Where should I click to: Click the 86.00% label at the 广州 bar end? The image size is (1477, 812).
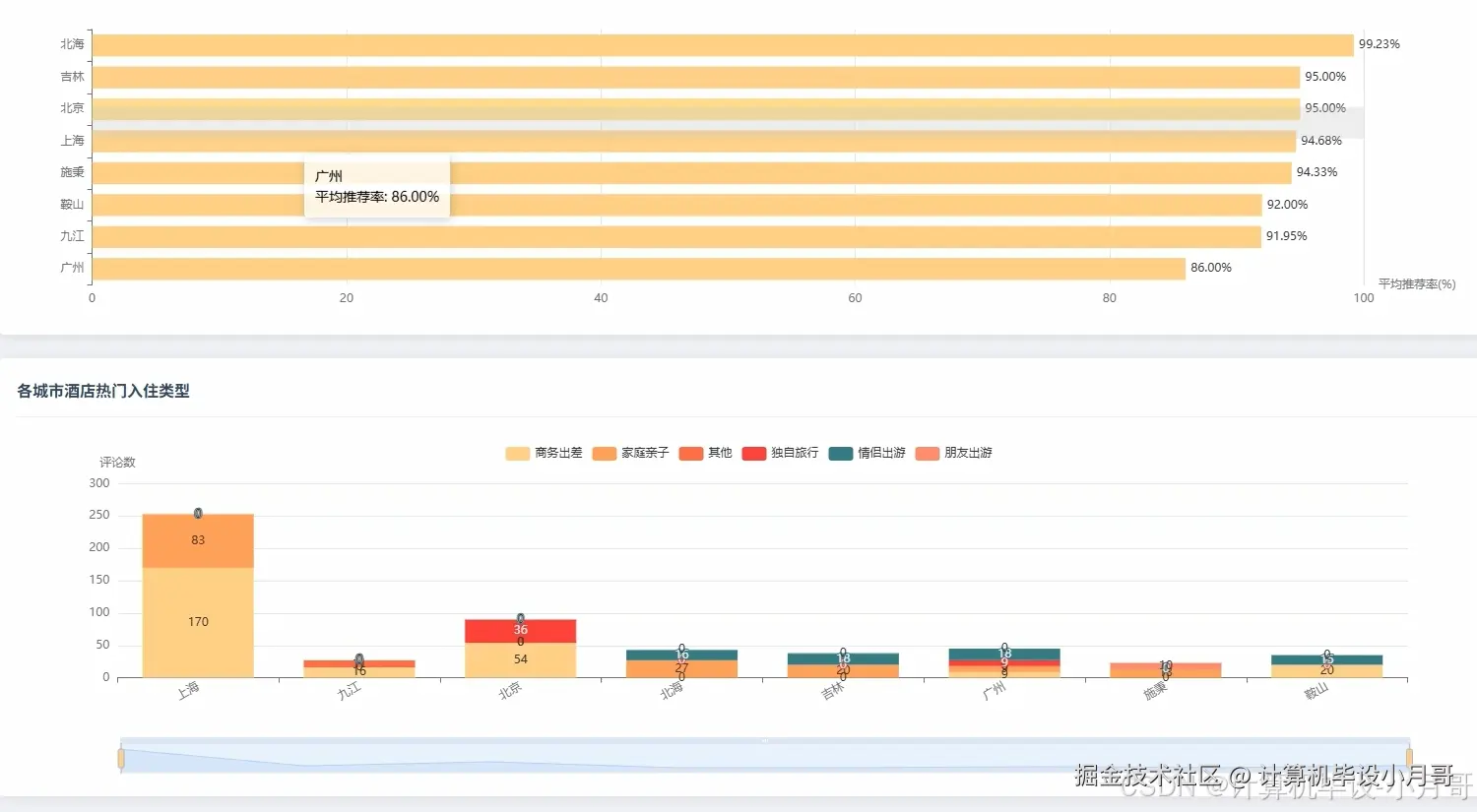[1211, 268]
